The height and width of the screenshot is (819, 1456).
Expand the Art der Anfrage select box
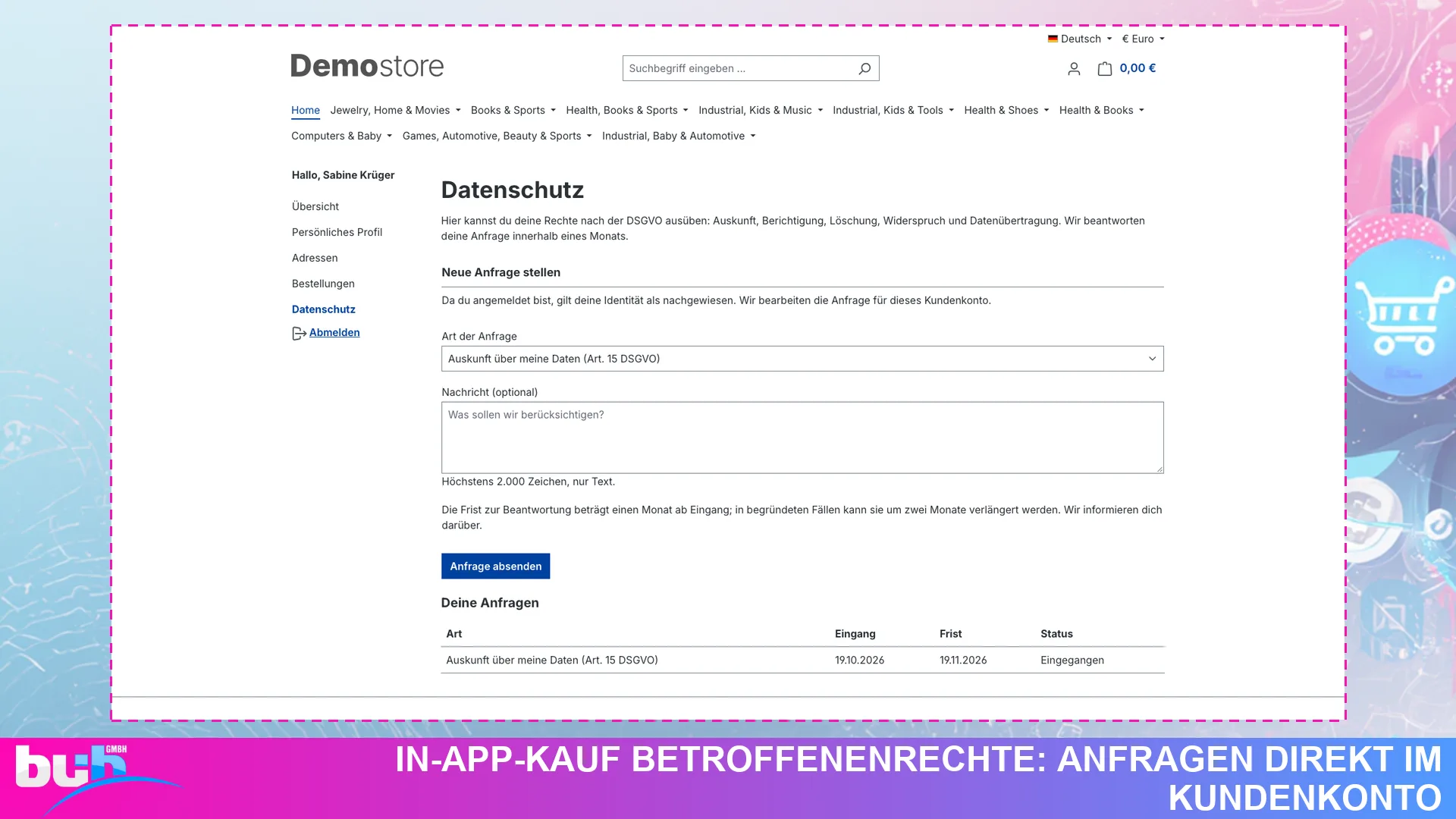click(x=802, y=359)
